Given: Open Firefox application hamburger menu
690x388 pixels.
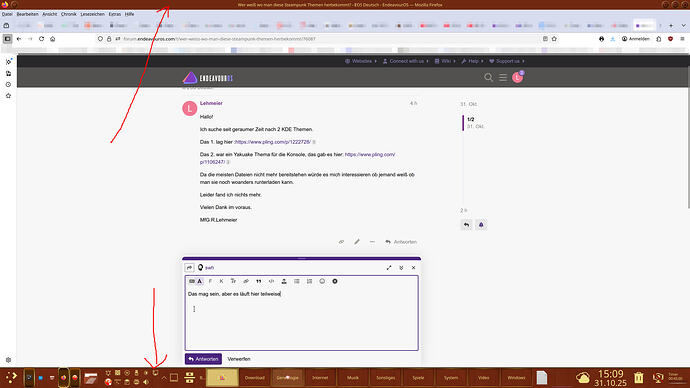Looking at the screenshot, I should click(683, 39).
